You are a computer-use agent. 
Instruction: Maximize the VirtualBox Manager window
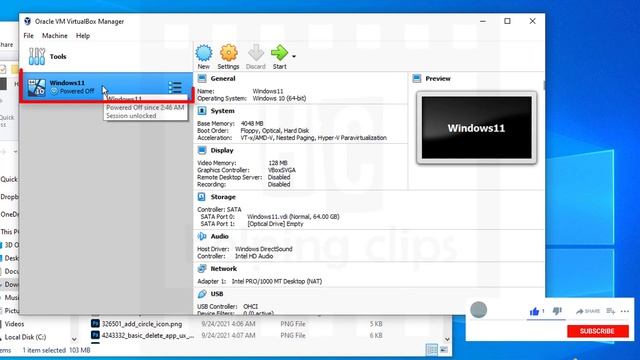click(x=507, y=21)
